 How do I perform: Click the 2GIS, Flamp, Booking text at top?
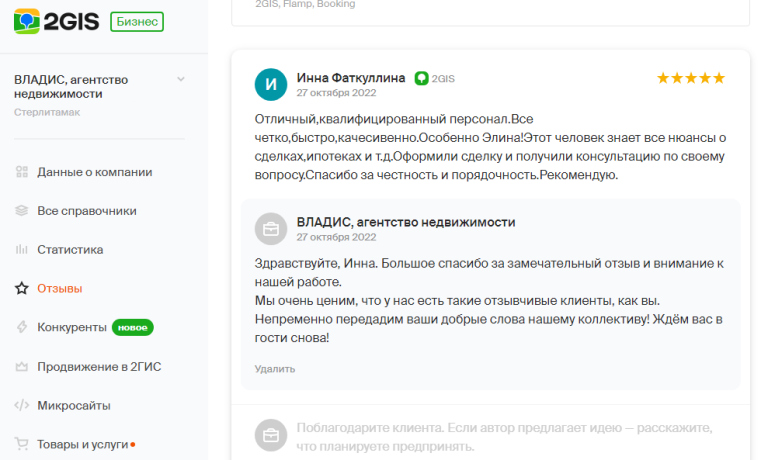point(305,4)
